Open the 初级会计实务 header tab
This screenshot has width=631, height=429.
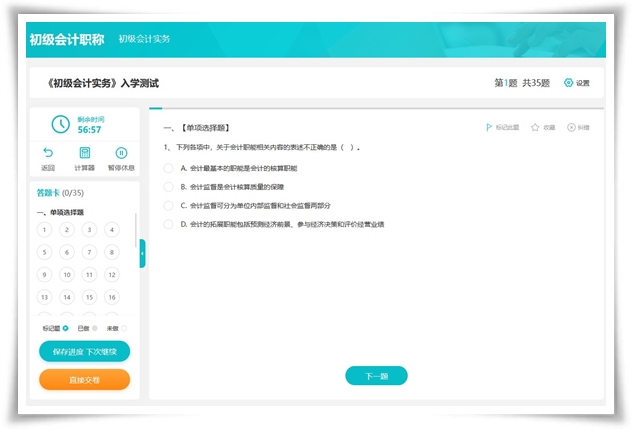[144, 39]
